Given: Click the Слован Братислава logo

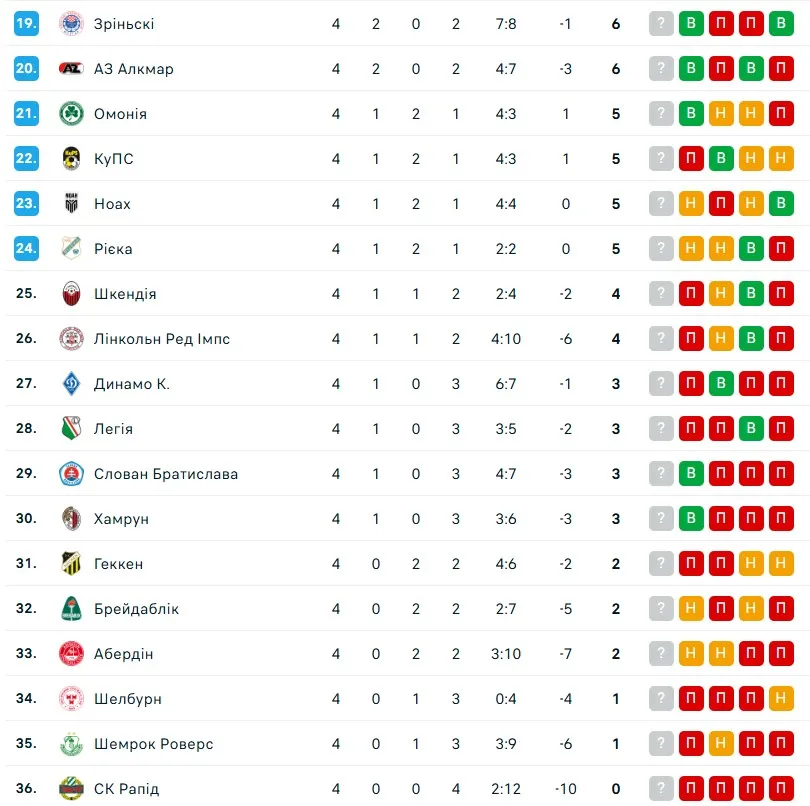Looking at the screenshot, I should click(71, 474).
